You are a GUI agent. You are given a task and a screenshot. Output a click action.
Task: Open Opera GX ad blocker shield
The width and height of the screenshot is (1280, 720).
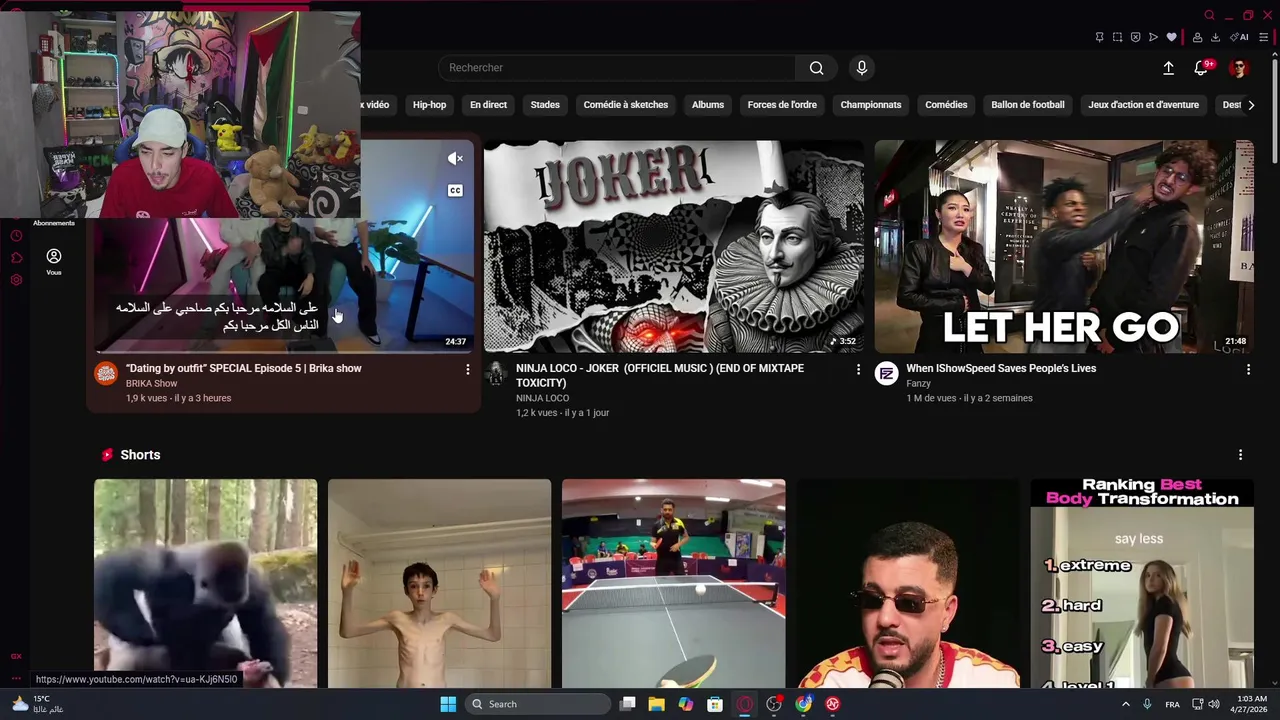pyautogui.click(x=1135, y=37)
